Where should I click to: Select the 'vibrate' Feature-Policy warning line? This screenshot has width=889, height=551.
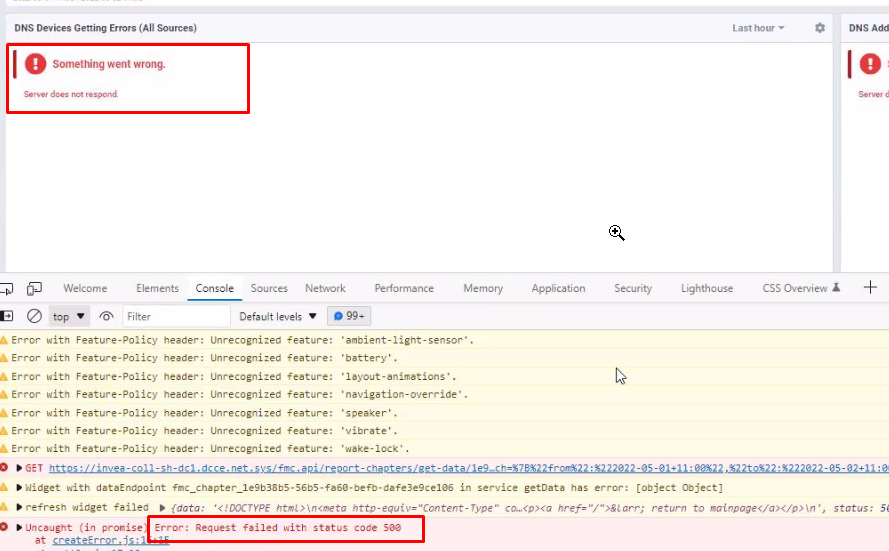[444, 431]
